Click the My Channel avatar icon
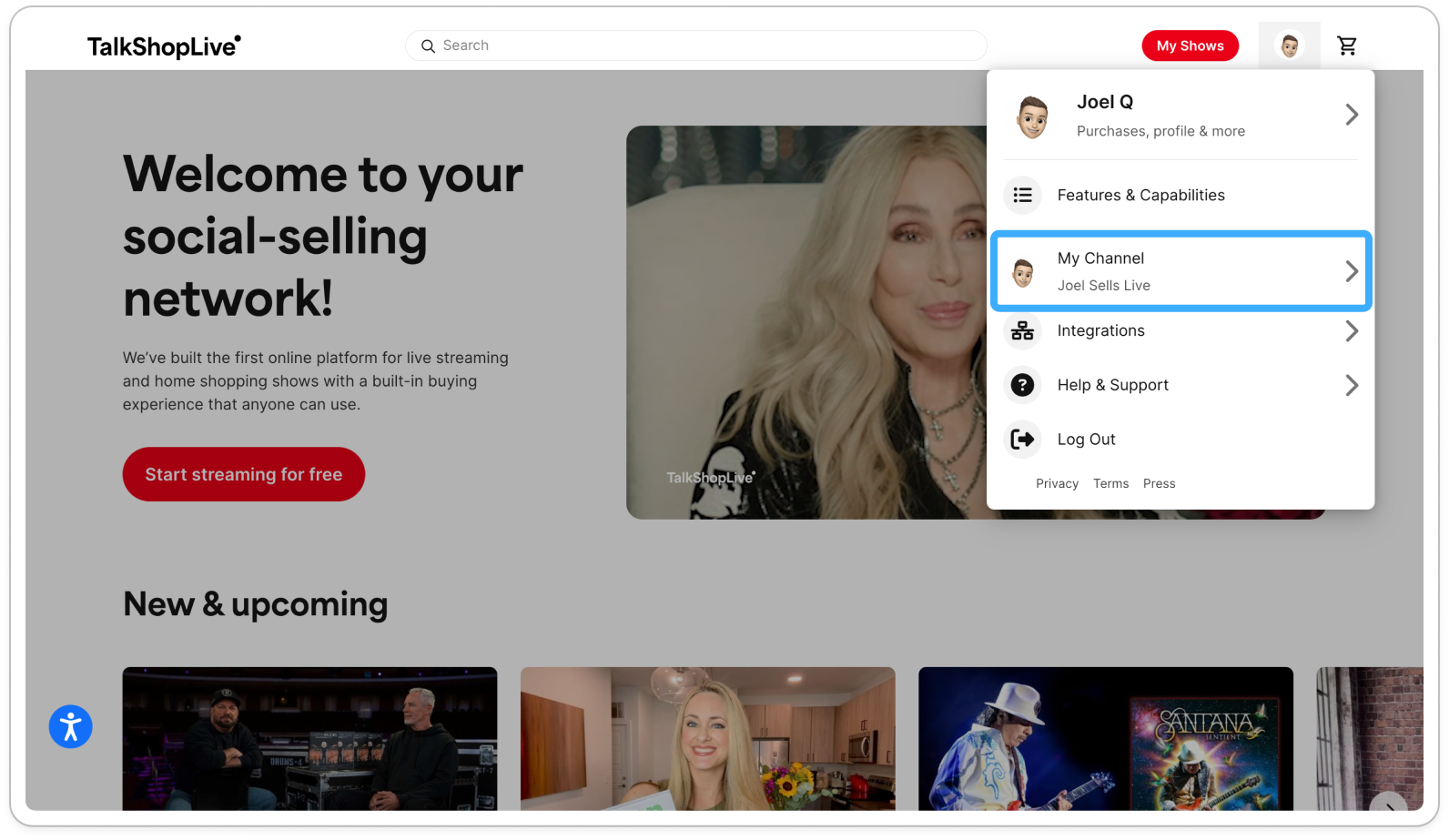The image size is (1449, 840). click(1022, 272)
